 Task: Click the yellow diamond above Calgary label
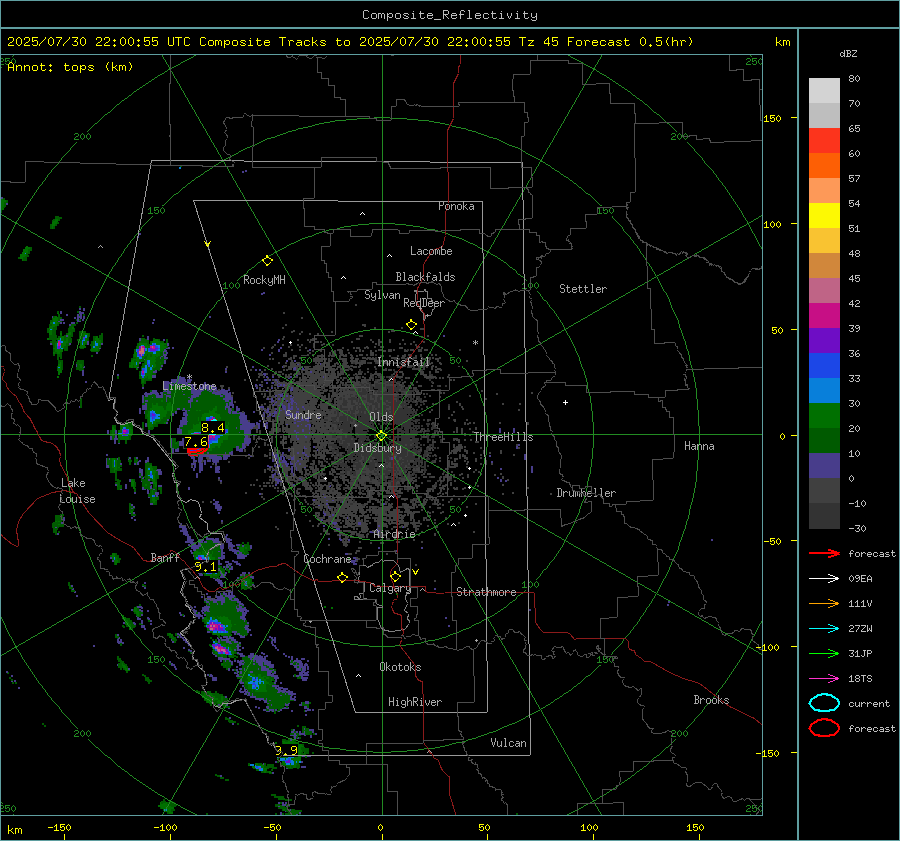pos(395,576)
